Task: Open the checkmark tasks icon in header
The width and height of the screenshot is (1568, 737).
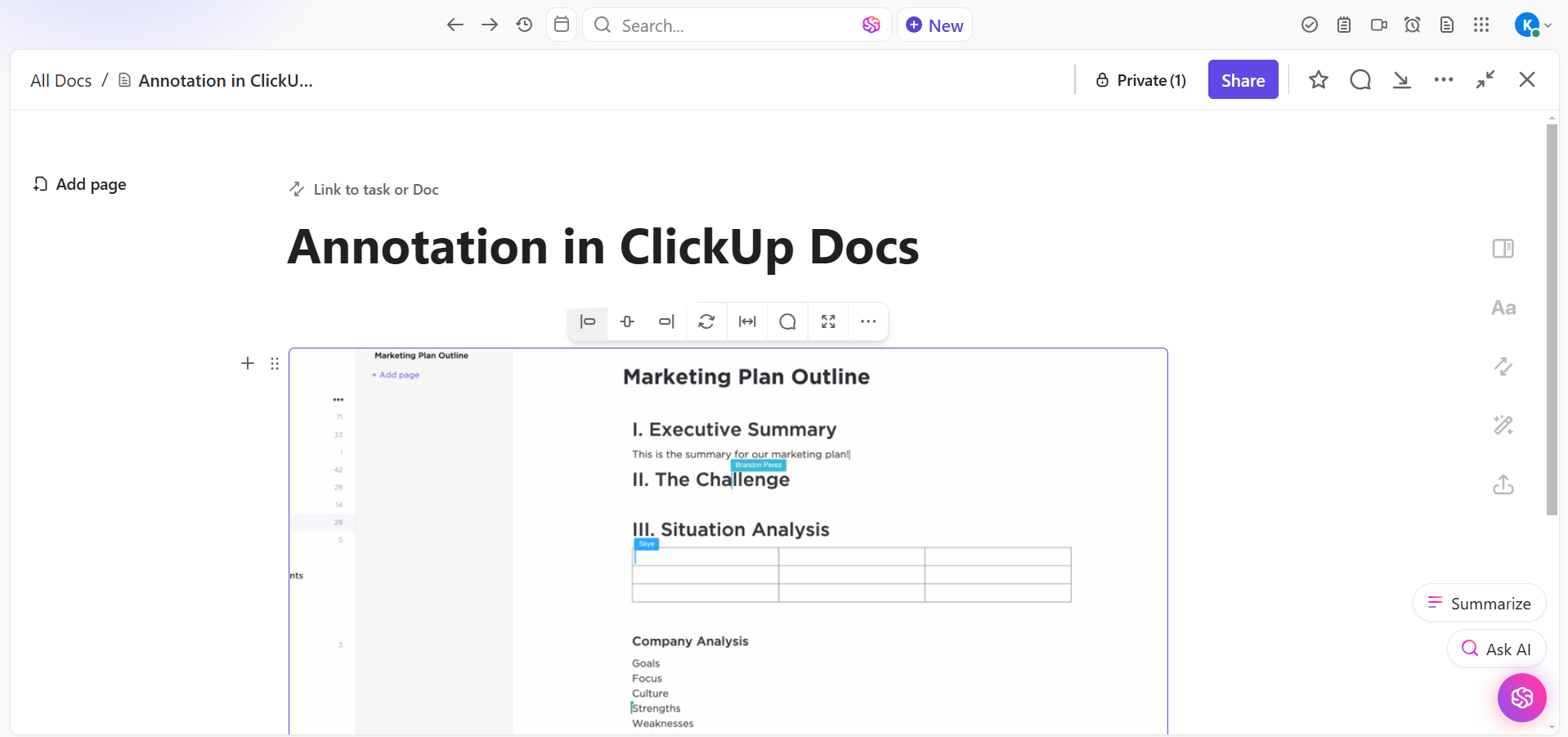Action: point(1310,25)
